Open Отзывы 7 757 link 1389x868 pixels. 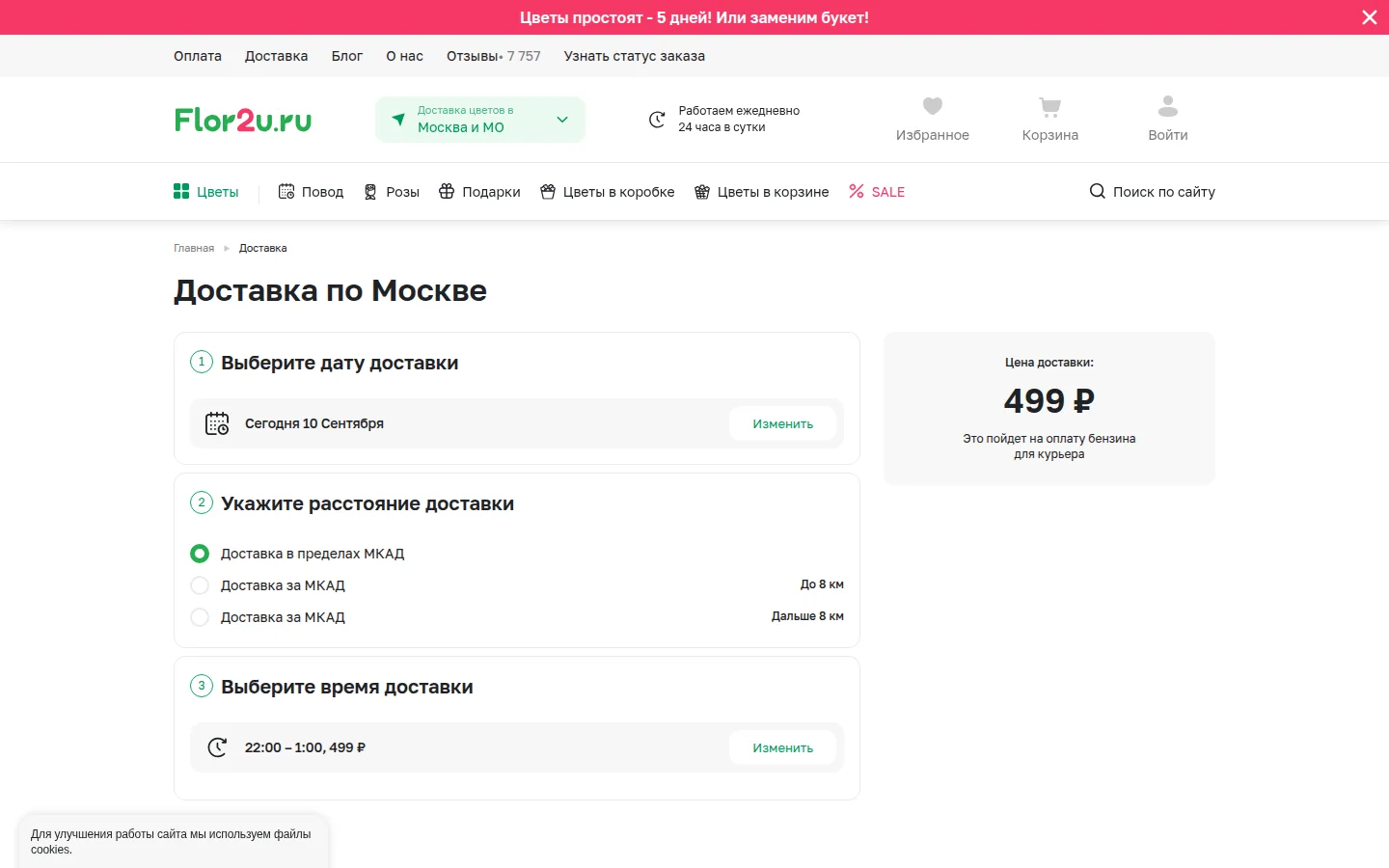point(494,56)
